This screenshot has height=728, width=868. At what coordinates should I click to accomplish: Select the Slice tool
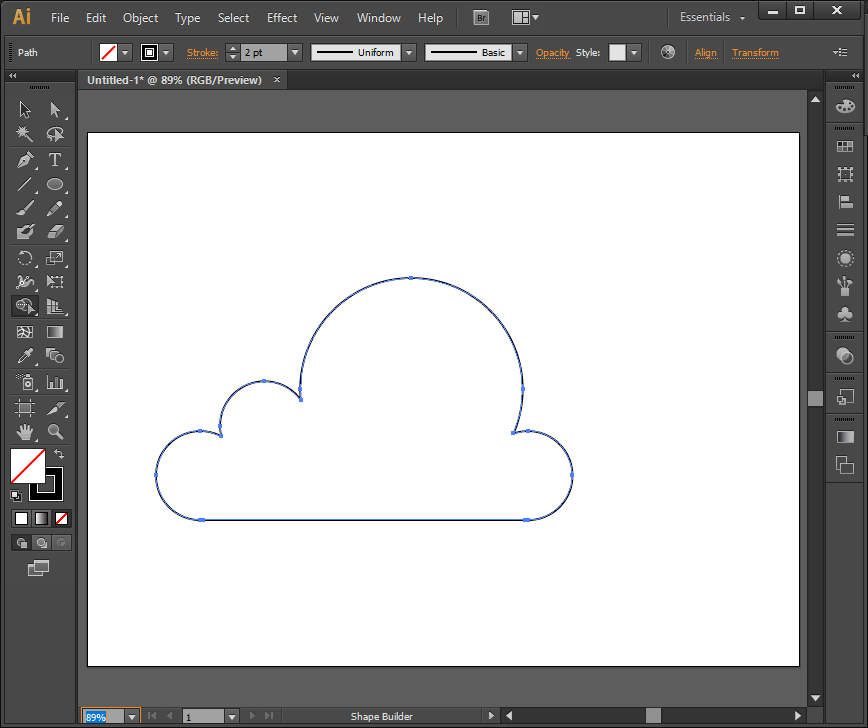tap(55, 408)
